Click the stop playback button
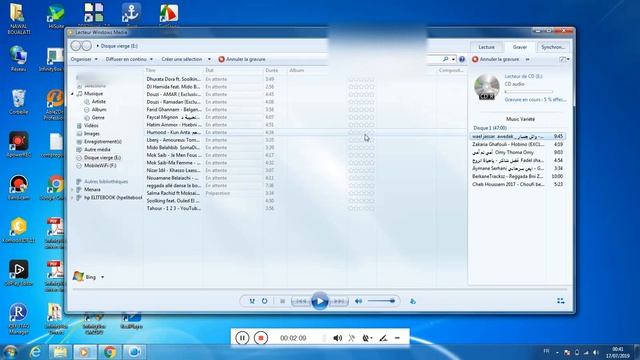This screenshot has height=360, width=640. pos(282,301)
